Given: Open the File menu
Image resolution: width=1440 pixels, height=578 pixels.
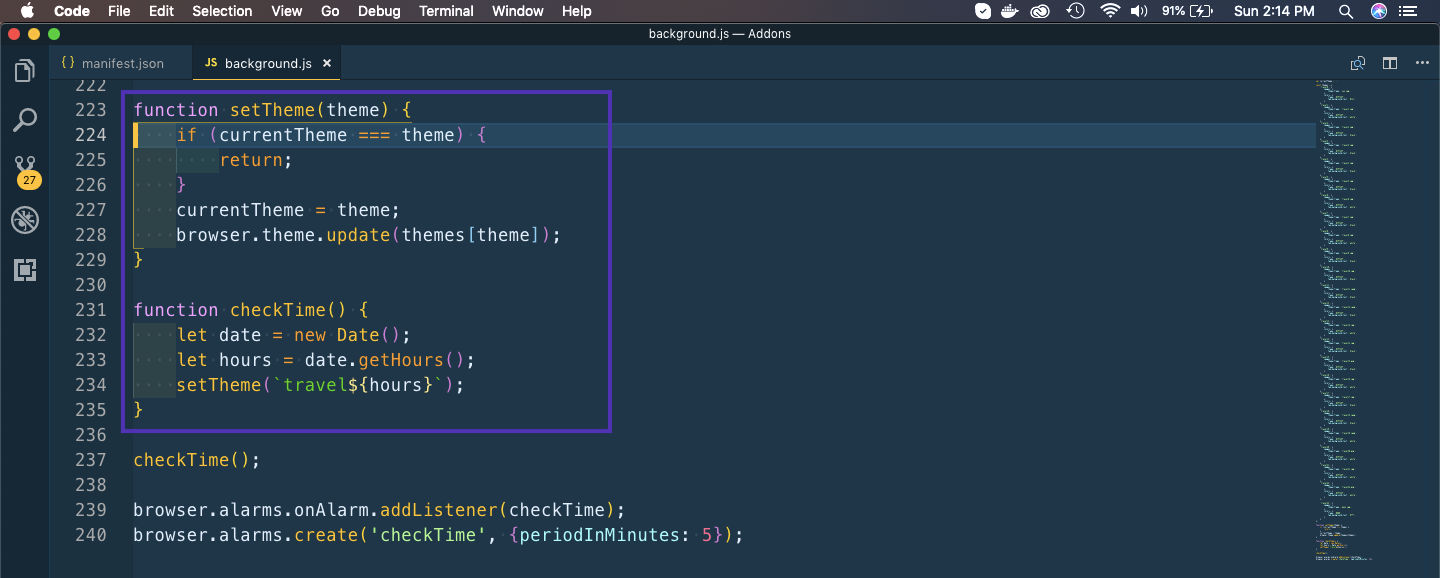Looking at the screenshot, I should coord(119,11).
